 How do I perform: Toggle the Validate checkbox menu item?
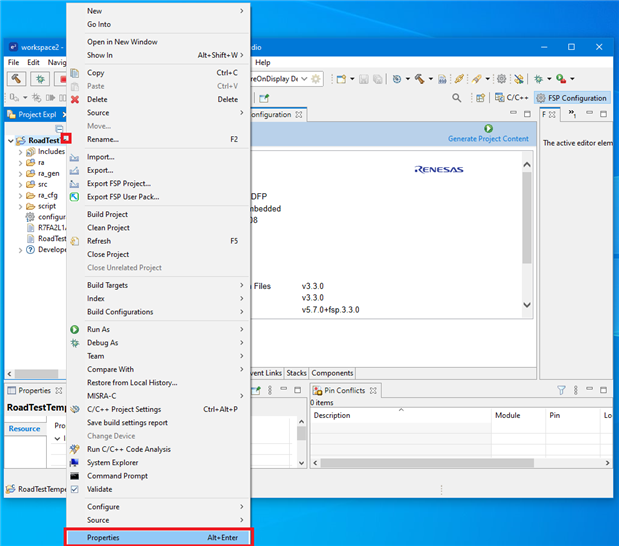(x=99, y=489)
